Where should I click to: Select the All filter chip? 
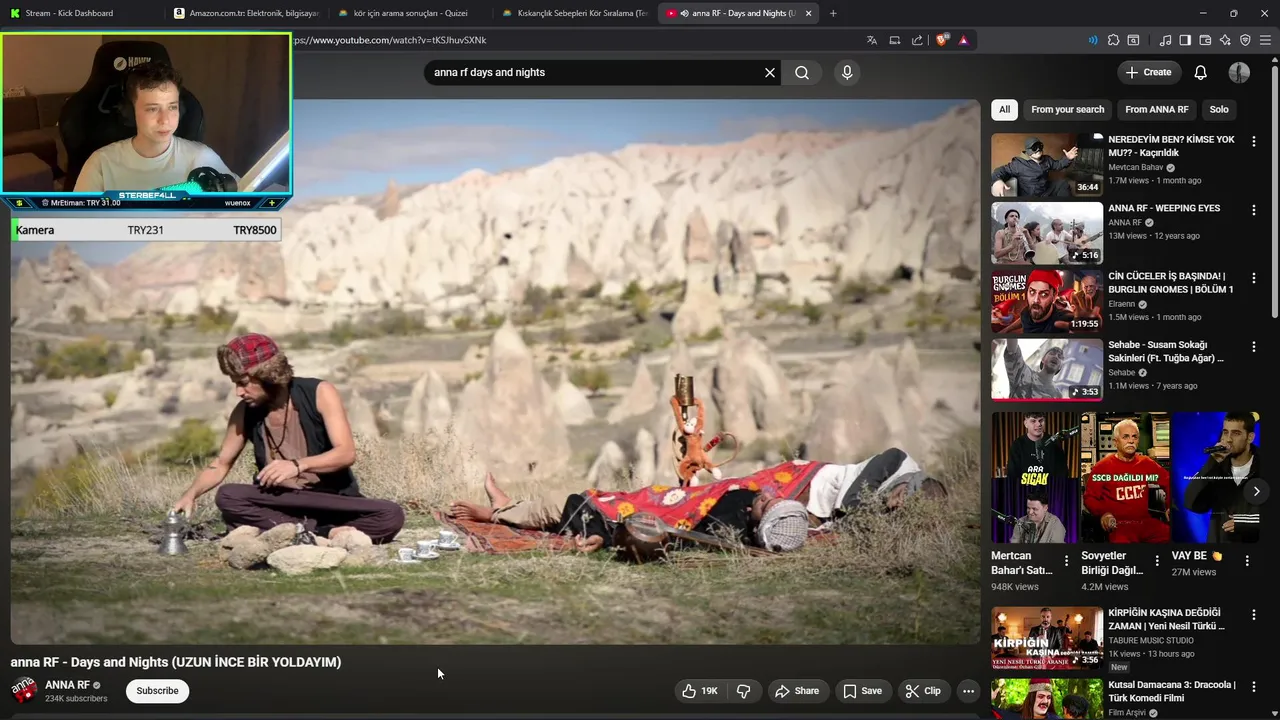1004,110
